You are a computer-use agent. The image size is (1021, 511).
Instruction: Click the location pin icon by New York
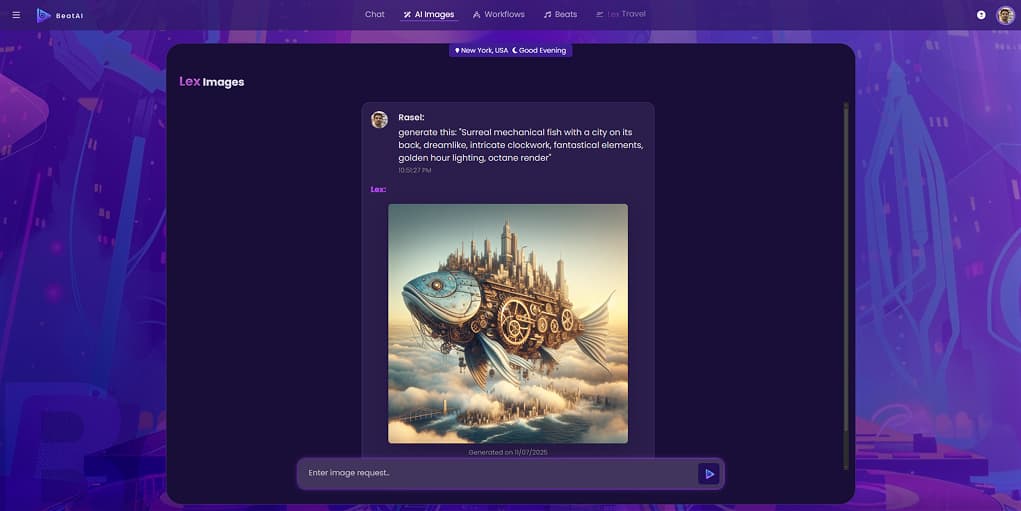[457, 50]
